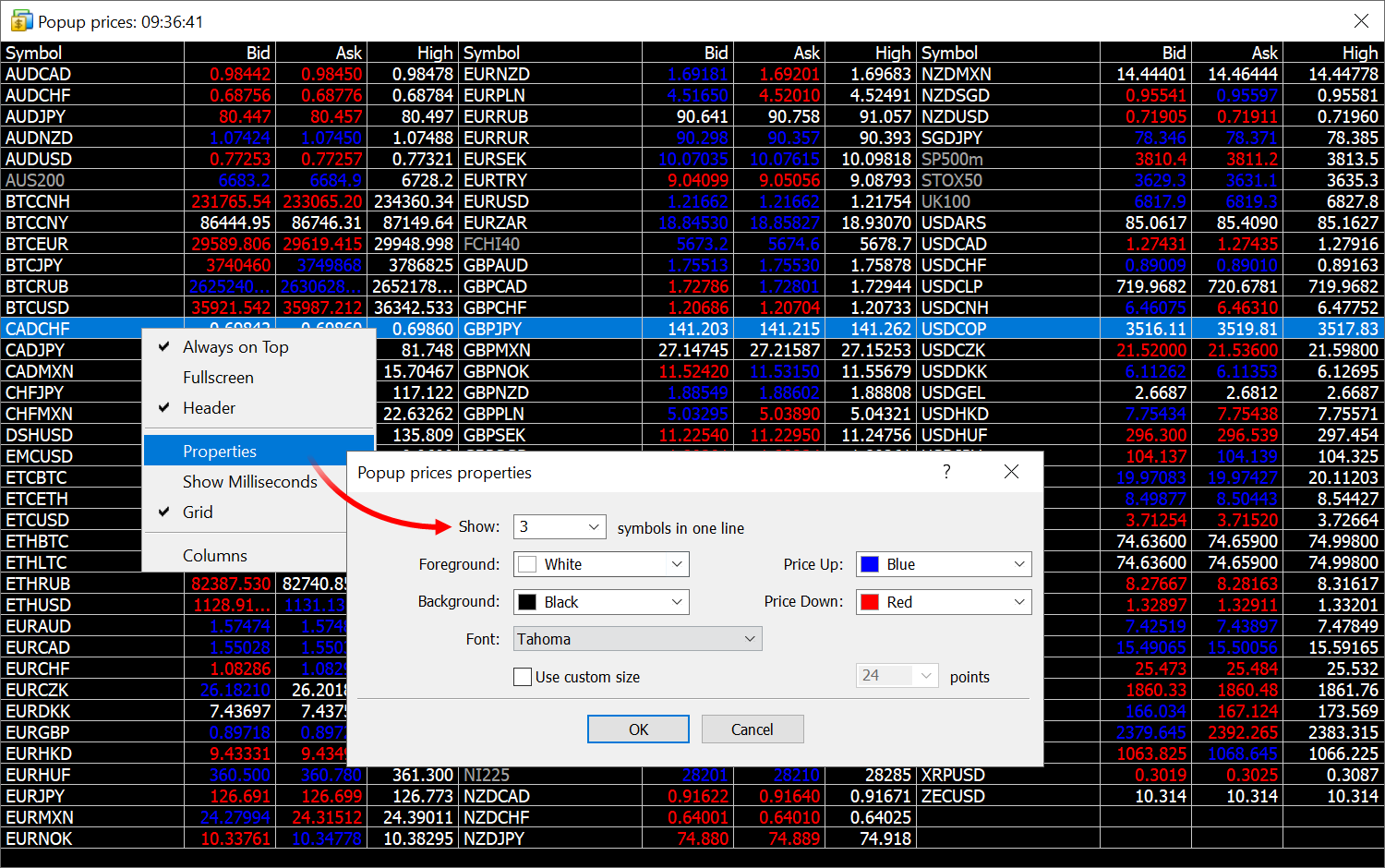Screen dimensions: 1385x868
Task: Select Columns at the menu bottom
Action: click(x=214, y=555)
